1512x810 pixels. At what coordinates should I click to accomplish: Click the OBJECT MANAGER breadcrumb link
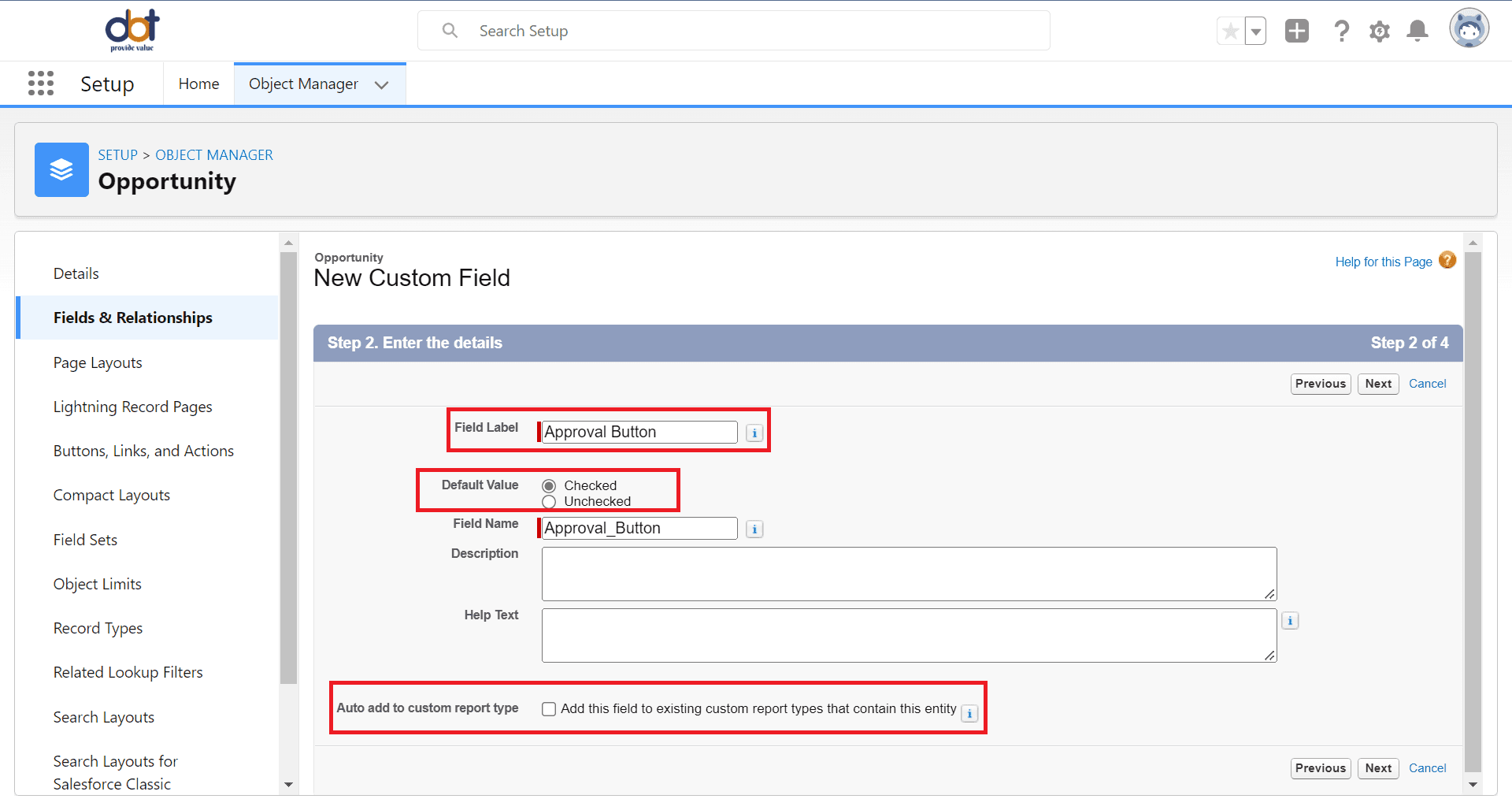click(x=214, y=155)
